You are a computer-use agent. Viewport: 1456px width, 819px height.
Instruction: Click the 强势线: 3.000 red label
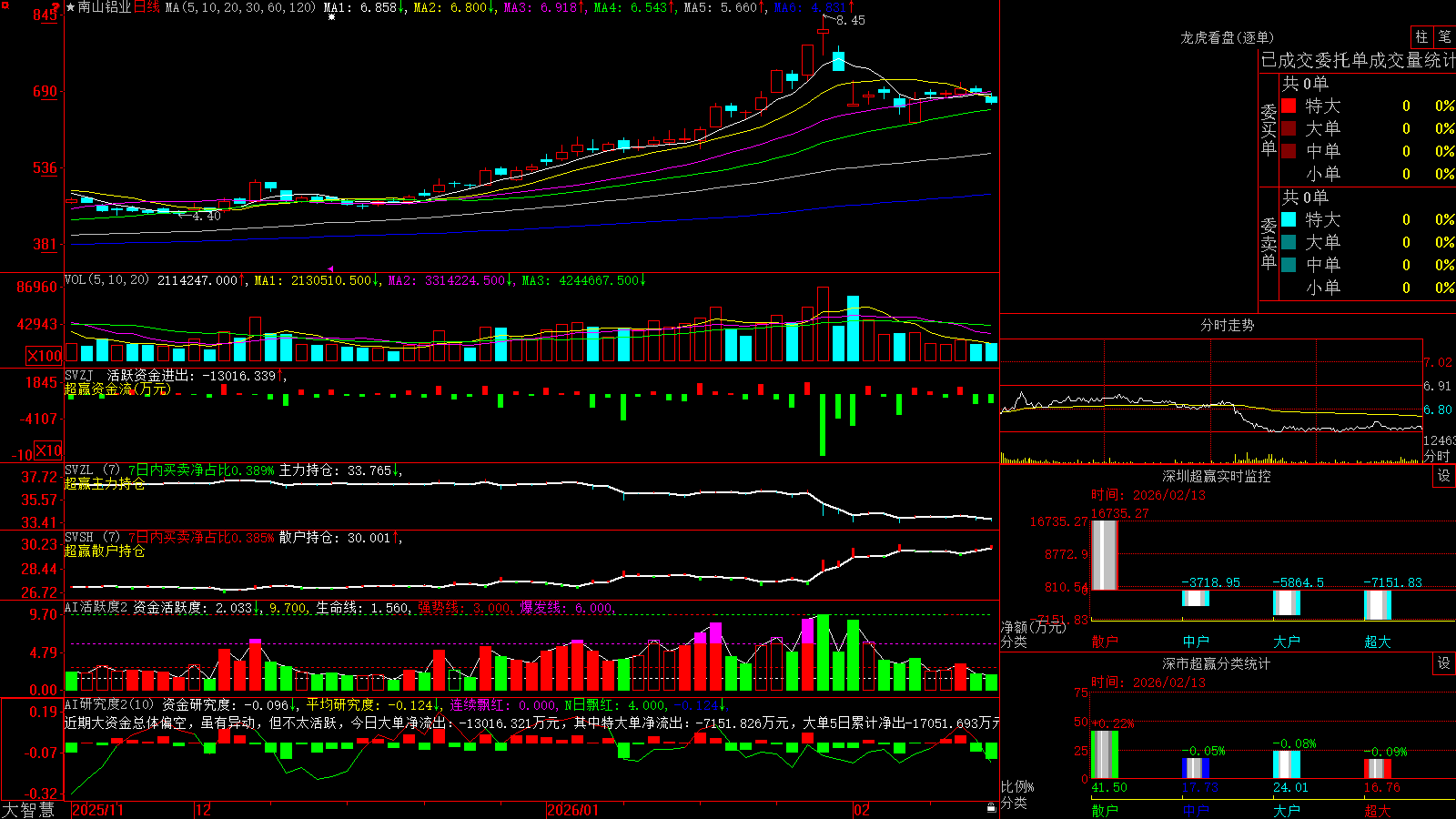coord(464,607)
